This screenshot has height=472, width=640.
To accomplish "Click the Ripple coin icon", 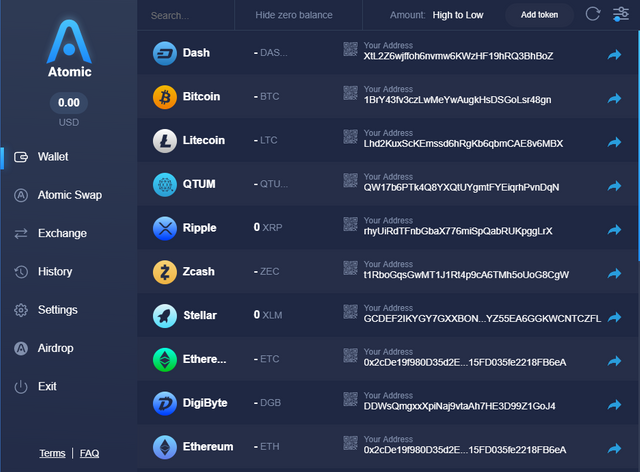I will click(165, 228).
